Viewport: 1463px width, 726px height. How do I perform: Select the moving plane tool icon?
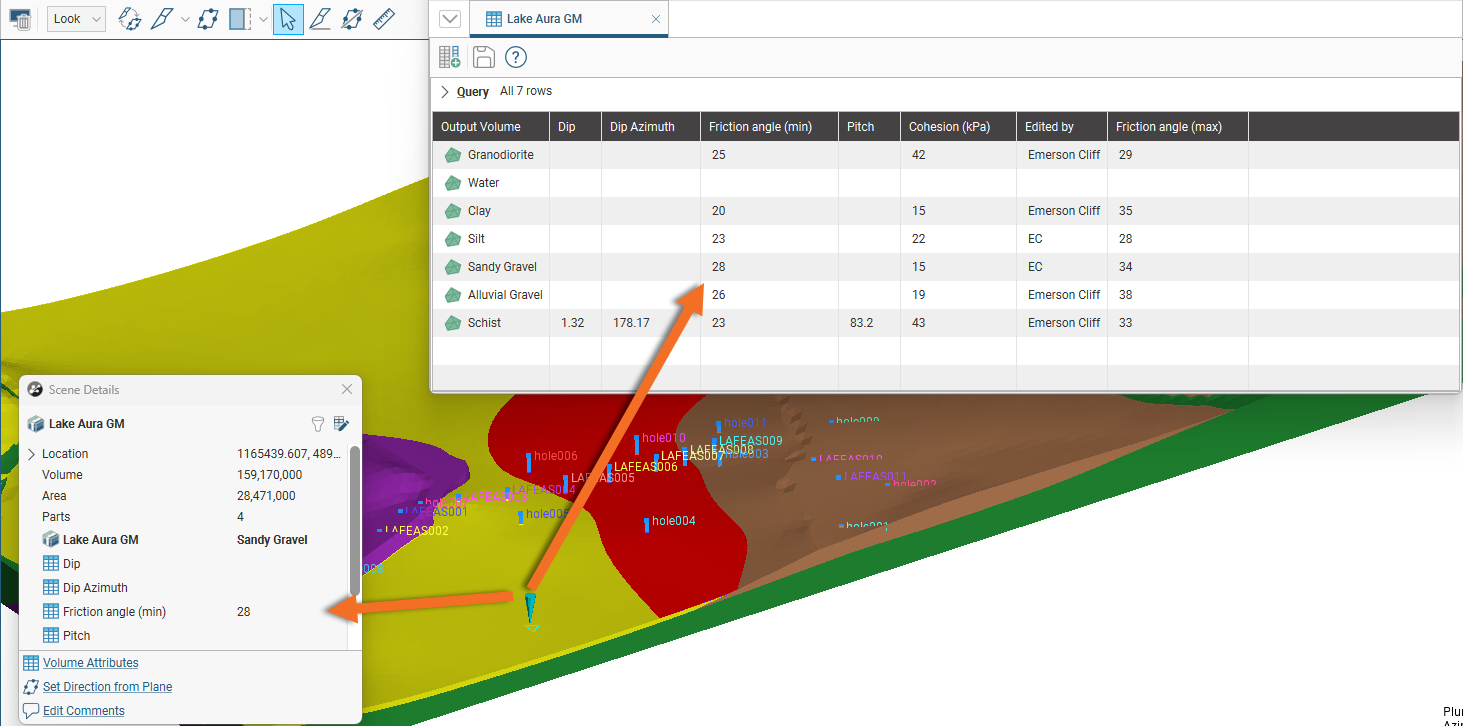pos(207,19)
